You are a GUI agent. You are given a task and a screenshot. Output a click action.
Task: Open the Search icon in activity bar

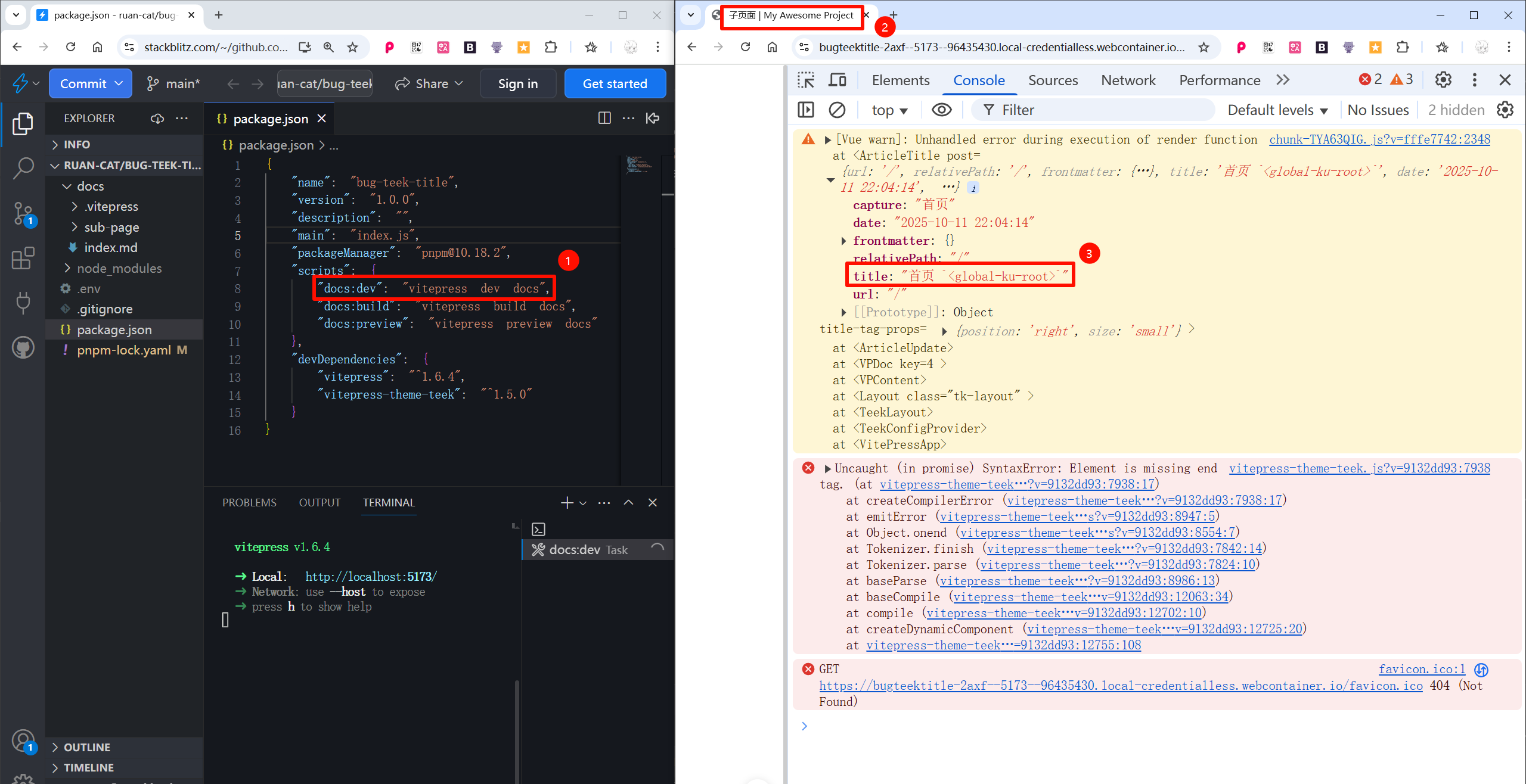[x=23, y=169]
